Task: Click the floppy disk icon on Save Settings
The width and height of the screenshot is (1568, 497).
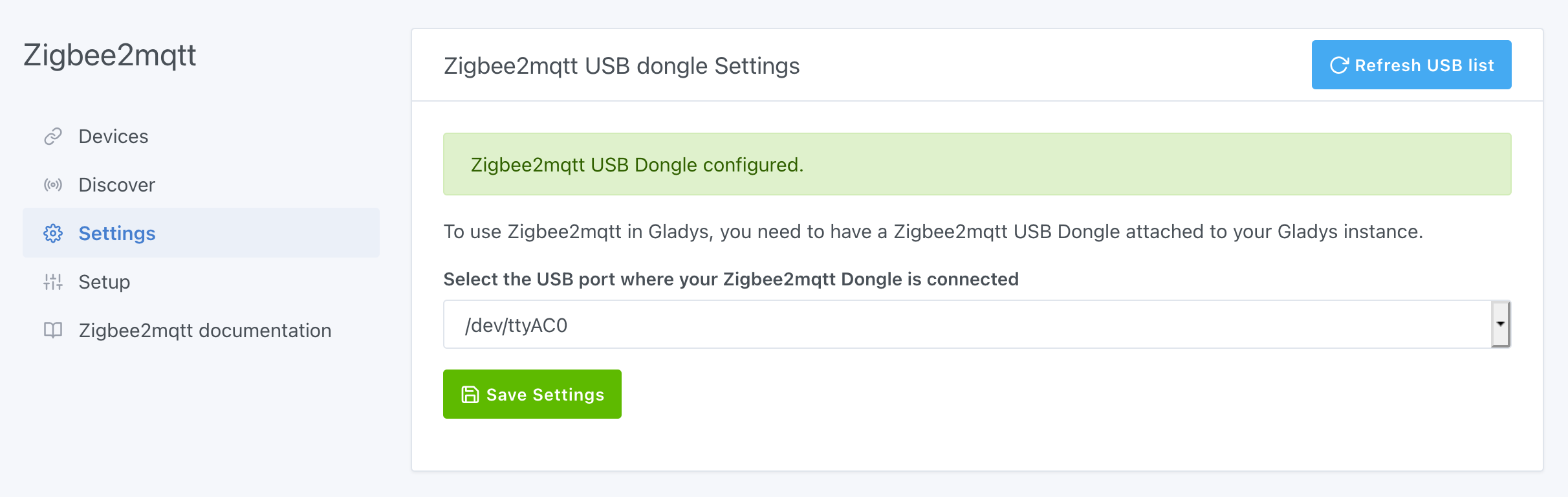Action: point(469,394)
